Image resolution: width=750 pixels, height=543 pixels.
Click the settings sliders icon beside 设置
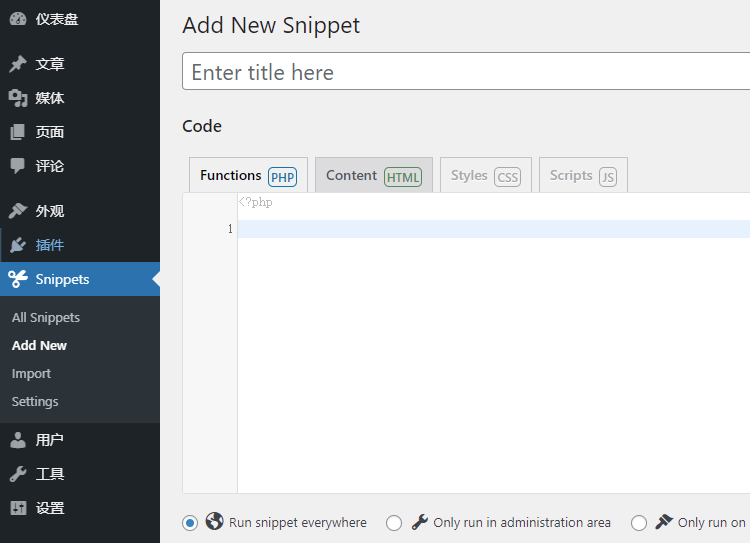click(18, 508)
